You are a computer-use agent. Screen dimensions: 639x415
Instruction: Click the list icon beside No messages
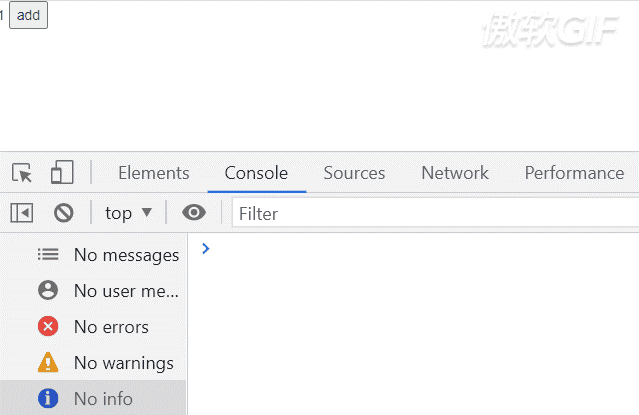48,254
